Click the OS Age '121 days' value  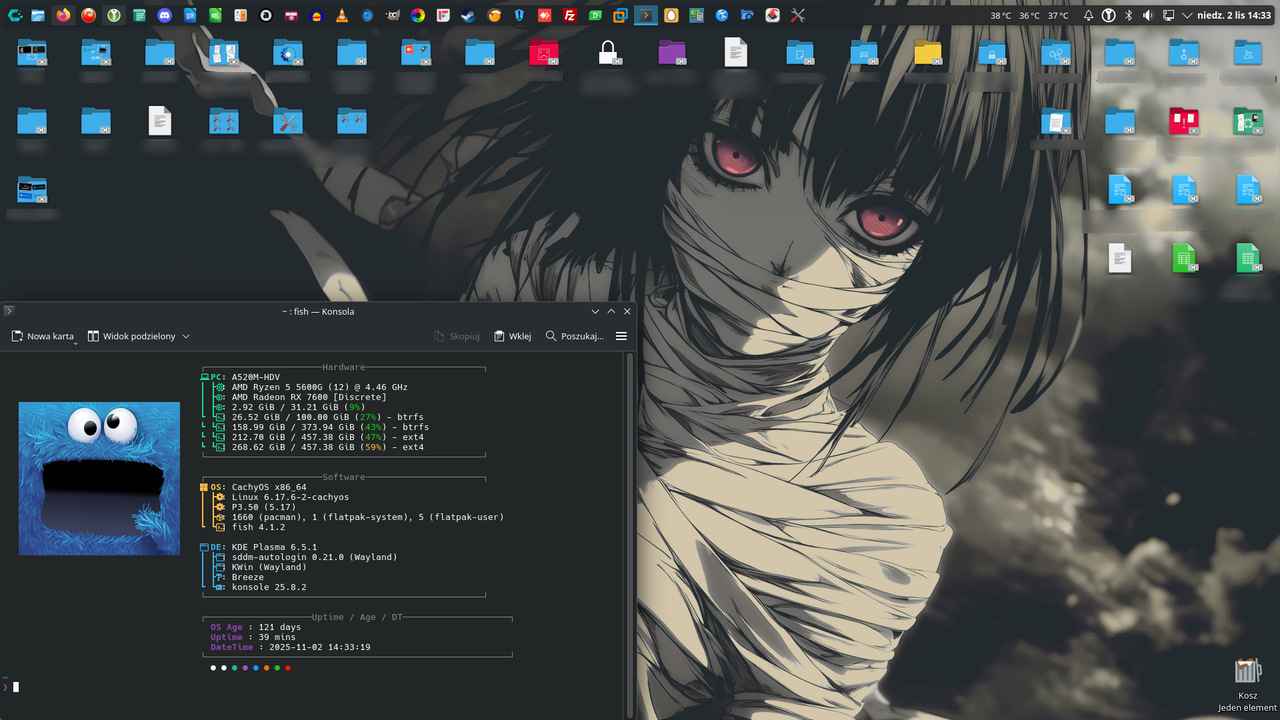[280, 627]
